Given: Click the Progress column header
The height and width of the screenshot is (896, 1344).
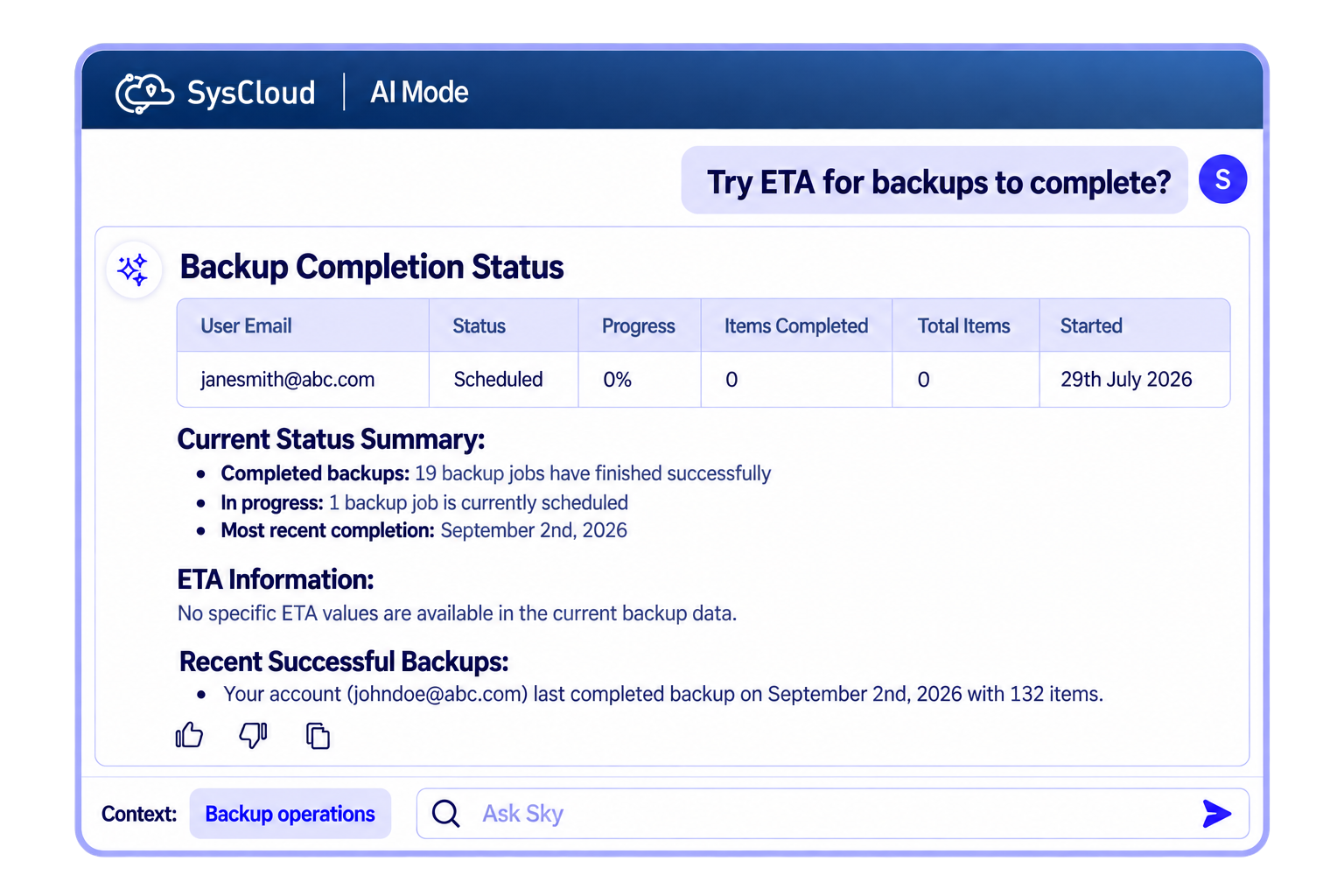Looking at the screenshot, I should [639, 326].
